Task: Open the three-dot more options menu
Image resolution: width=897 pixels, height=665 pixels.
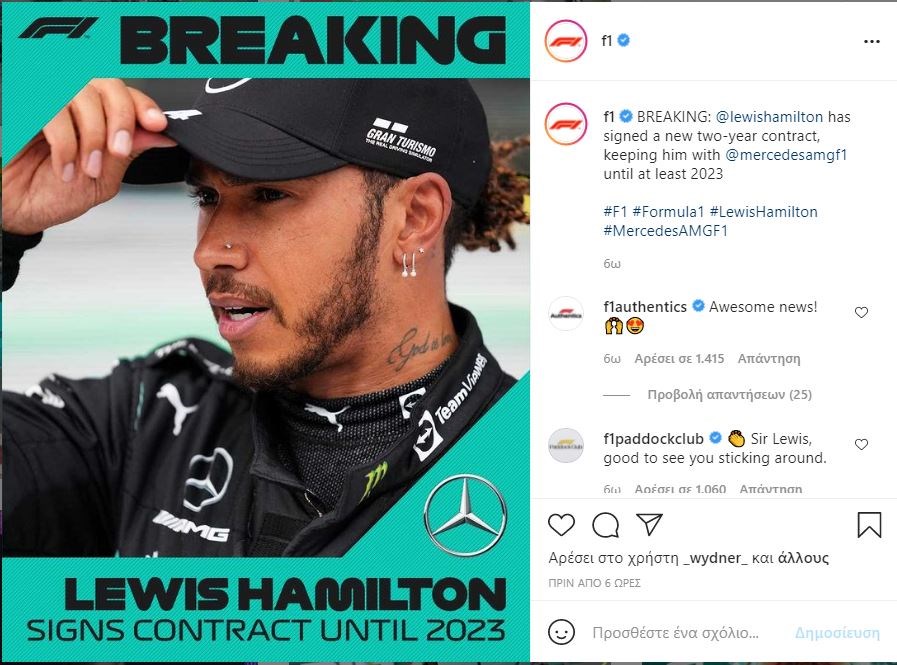Action: (872, 41)
